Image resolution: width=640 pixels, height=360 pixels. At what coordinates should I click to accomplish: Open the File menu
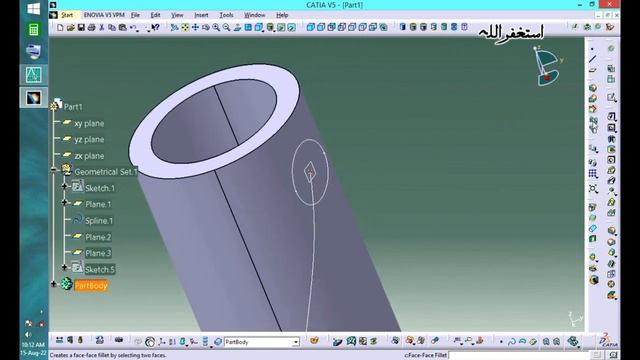click(x=135, y=15)
